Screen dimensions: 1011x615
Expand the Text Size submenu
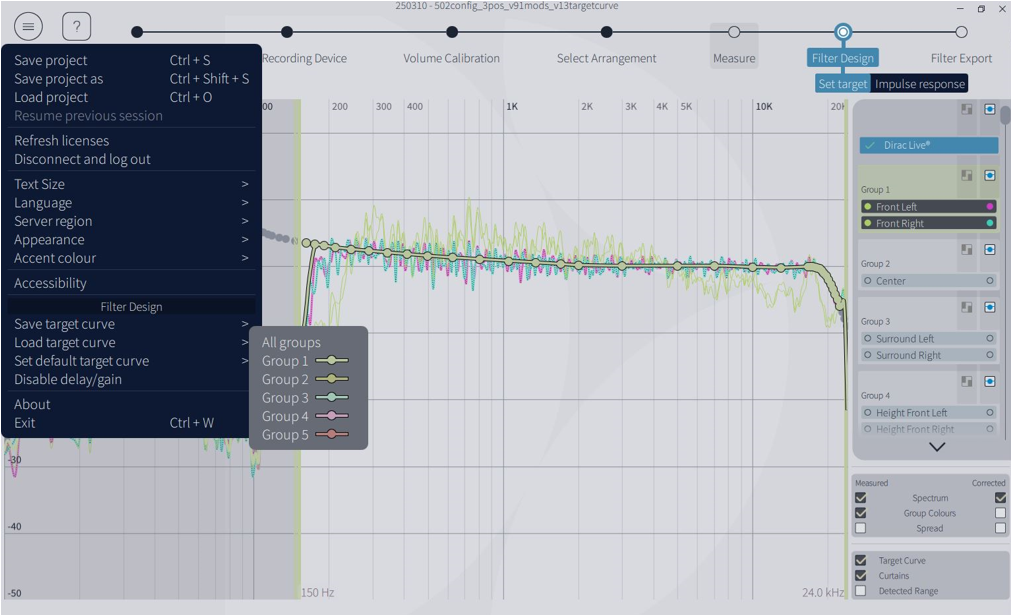(132, 184)
